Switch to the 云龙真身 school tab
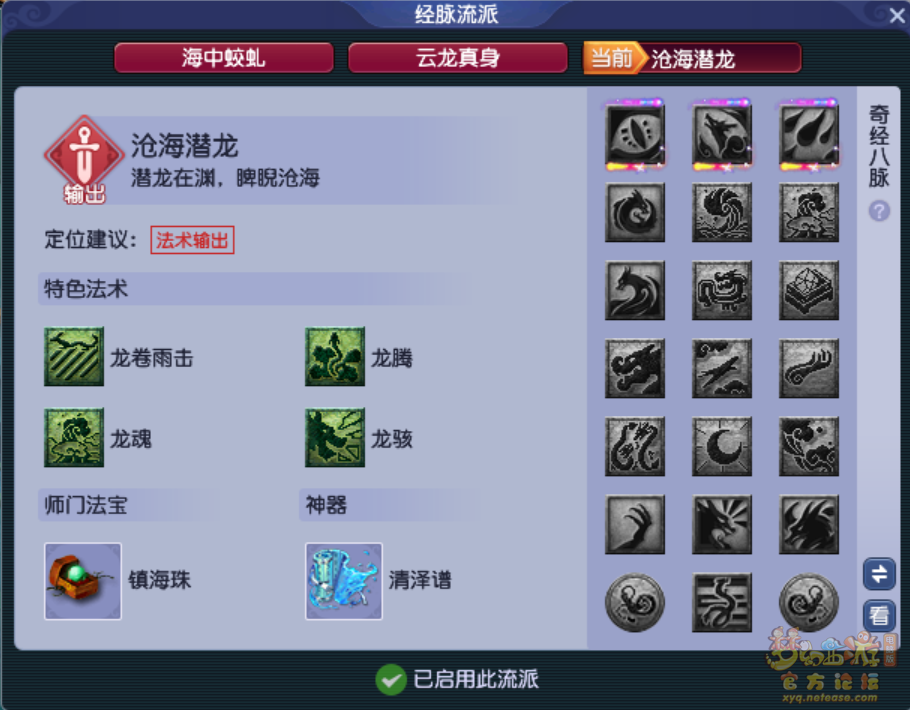This screenshot has height=710, width=910. click(458, 57)
